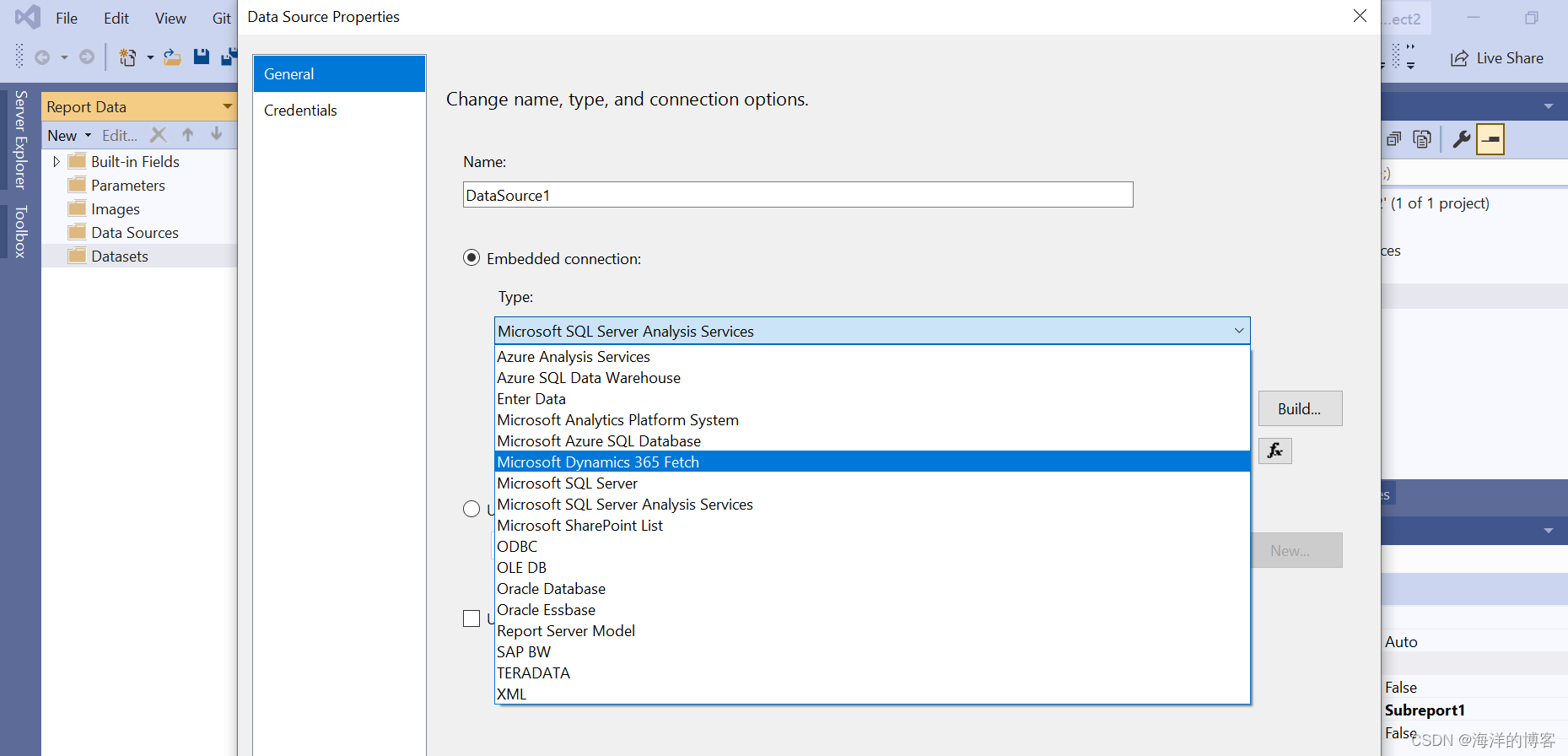Click the Open File folder icon

172,57
